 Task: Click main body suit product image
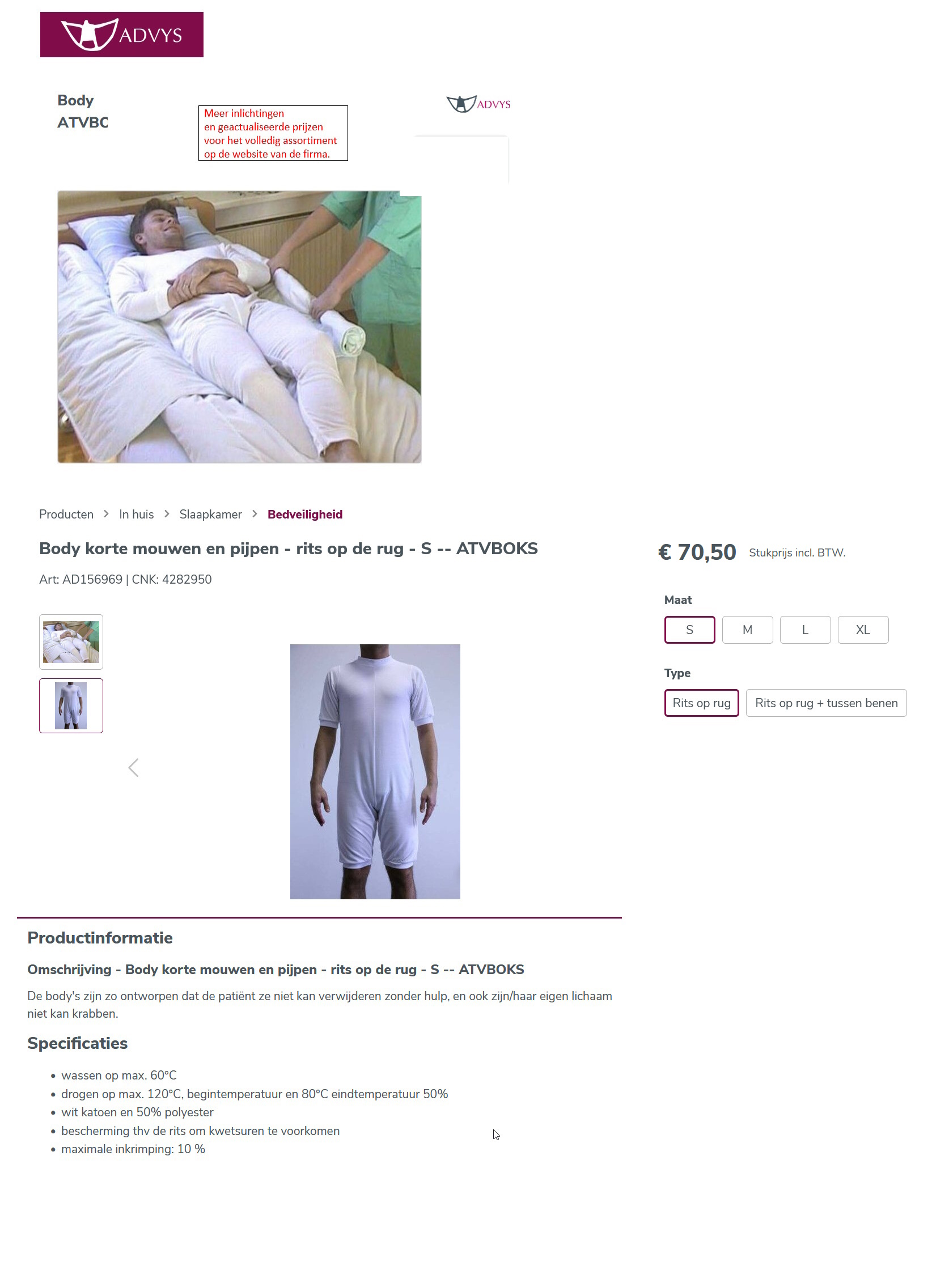click(x=376, y=772)
